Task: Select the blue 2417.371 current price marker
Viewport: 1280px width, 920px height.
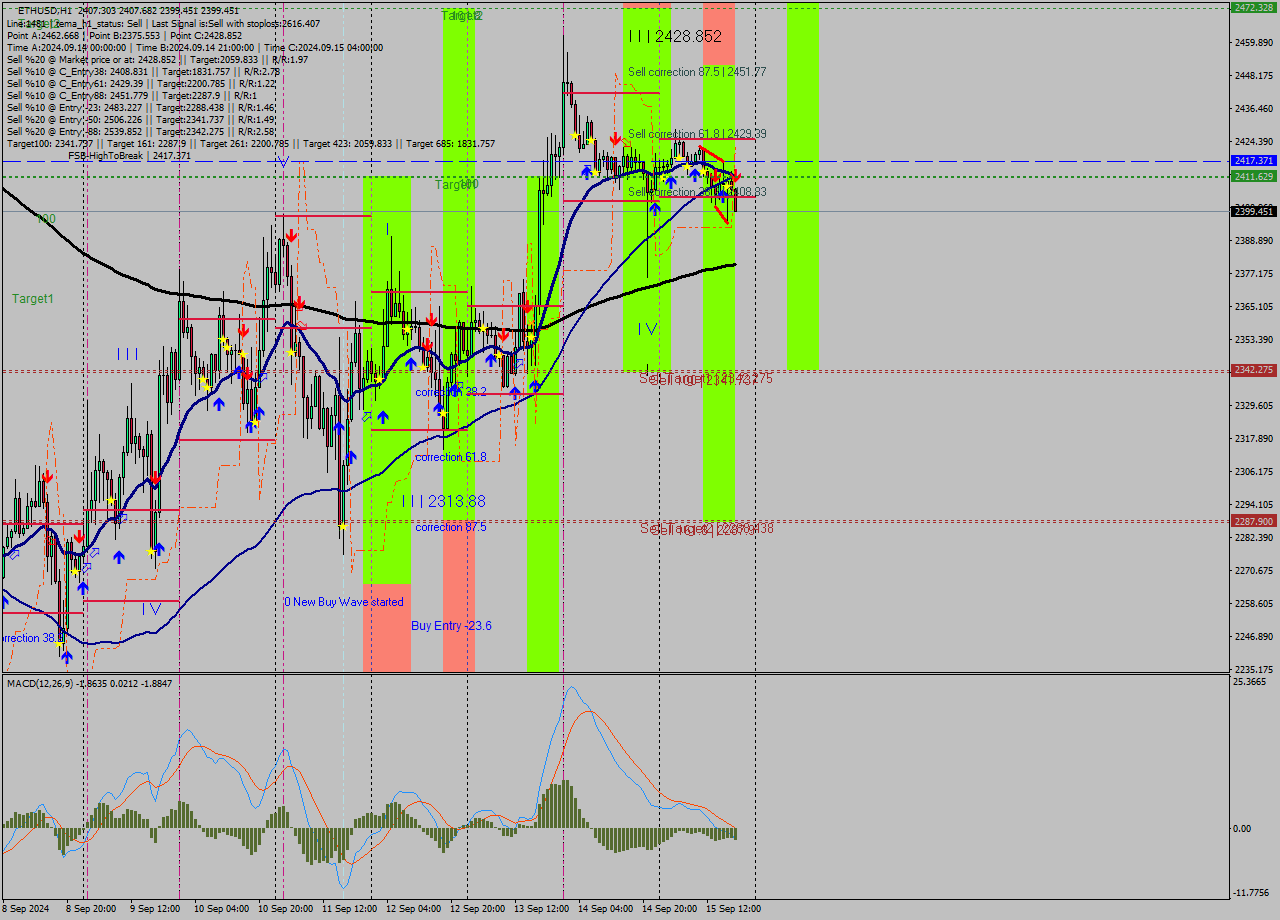Action: coord(1251,161)
